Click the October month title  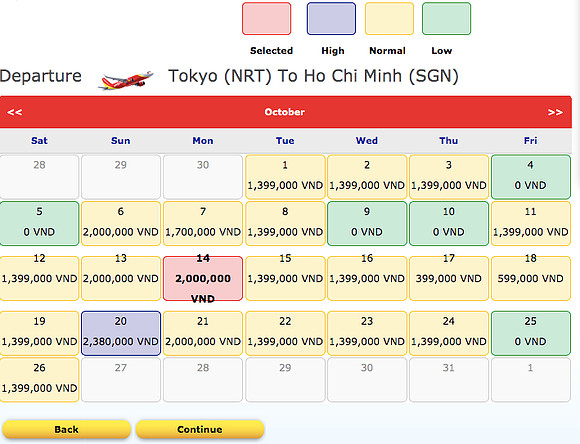(284, 112)
